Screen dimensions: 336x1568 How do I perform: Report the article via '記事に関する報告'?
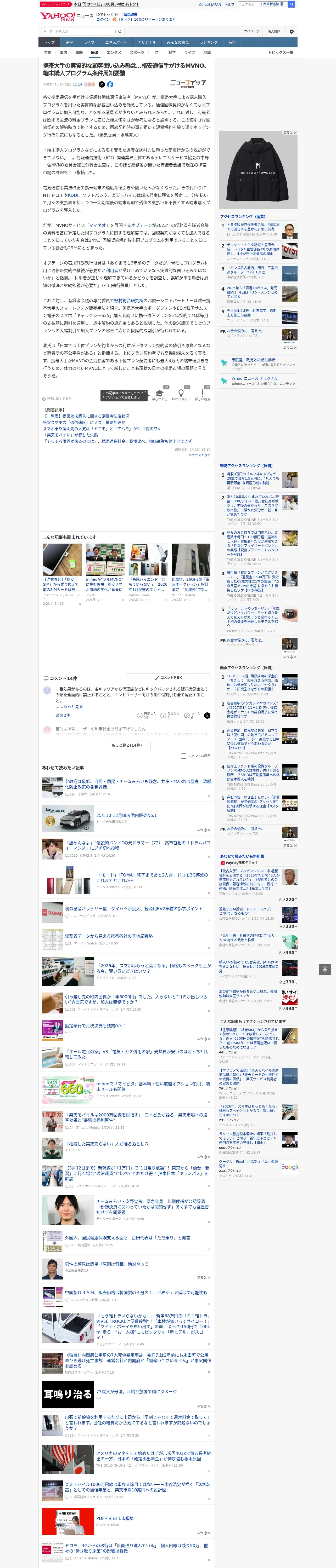[57, 399]
